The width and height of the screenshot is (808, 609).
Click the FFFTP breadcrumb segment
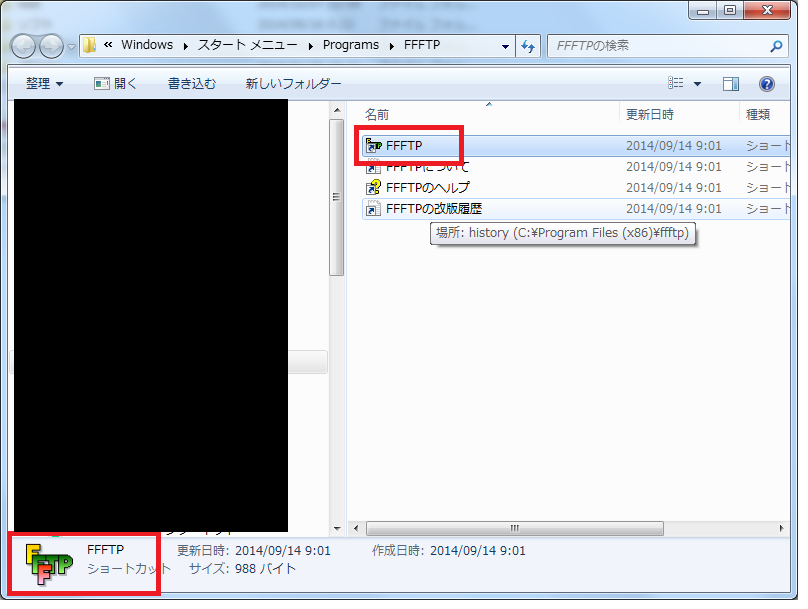click(422, 45)
